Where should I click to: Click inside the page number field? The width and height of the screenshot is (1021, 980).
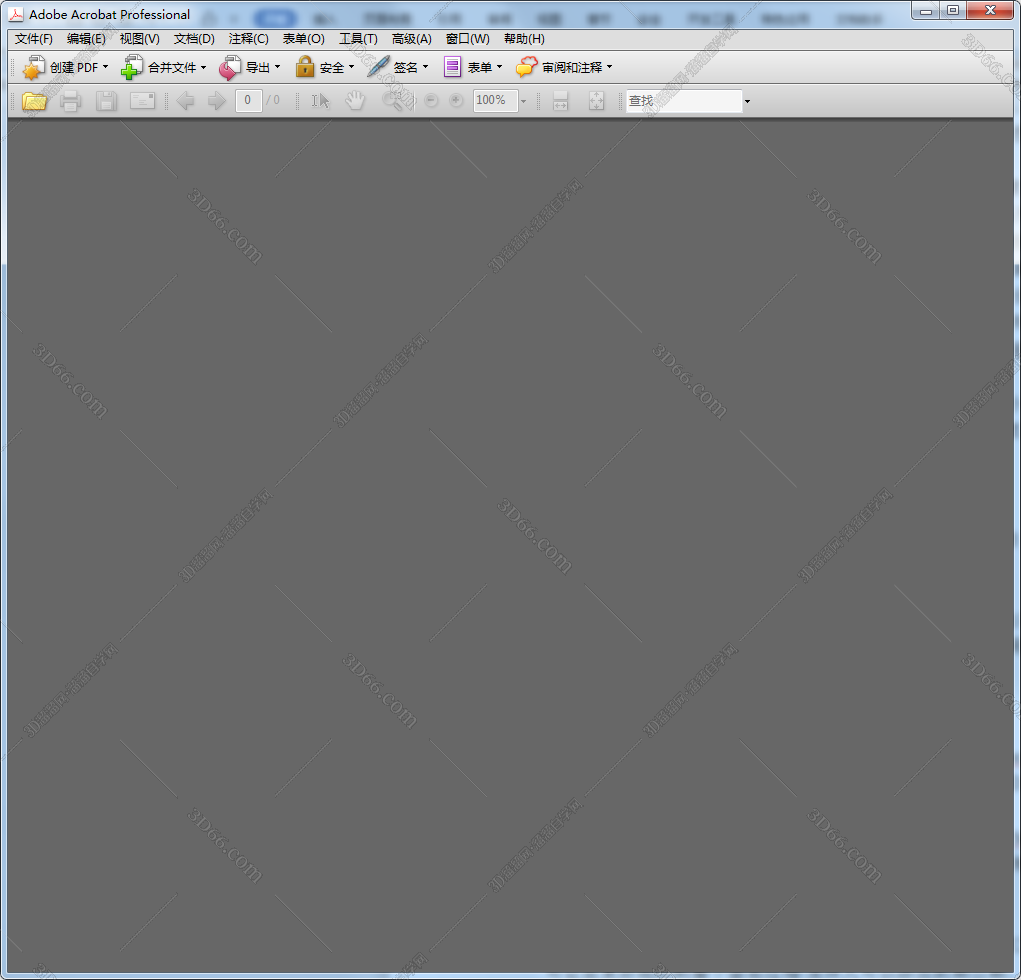coord(248,100)
